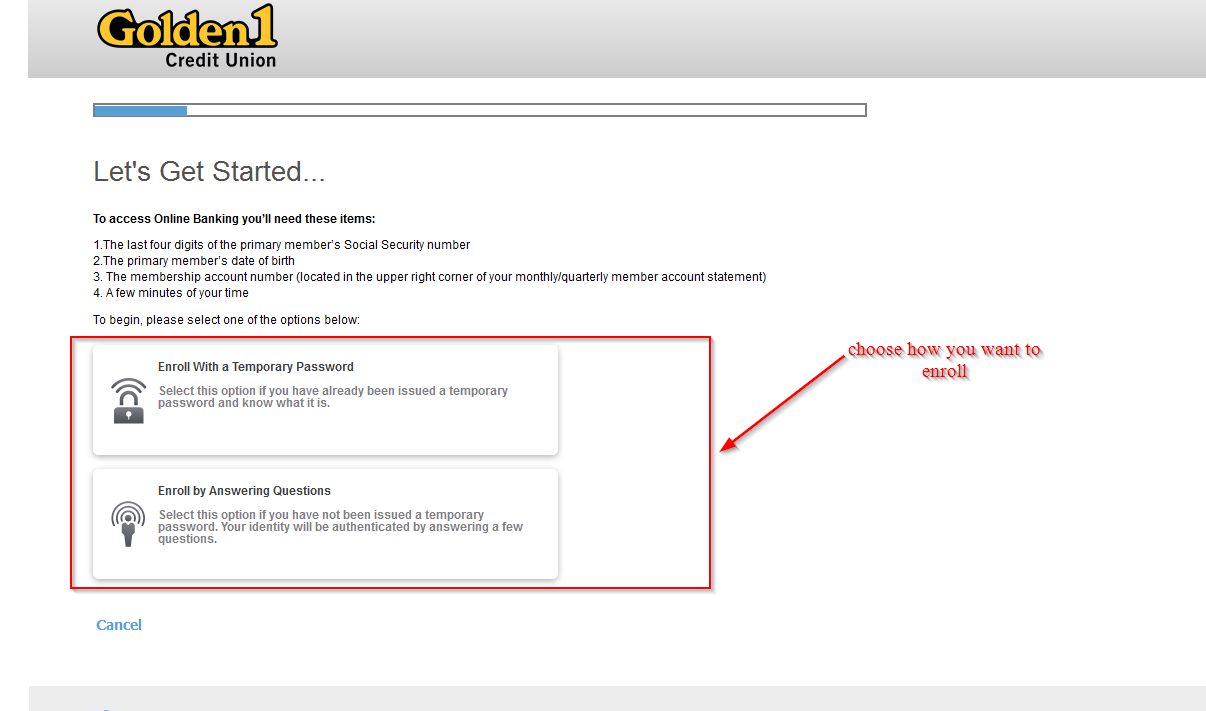Select Enroll by Answering Questions heading
Image resolution: width=1206 pixels, height=711 pixels.
[x=244, y=491]
